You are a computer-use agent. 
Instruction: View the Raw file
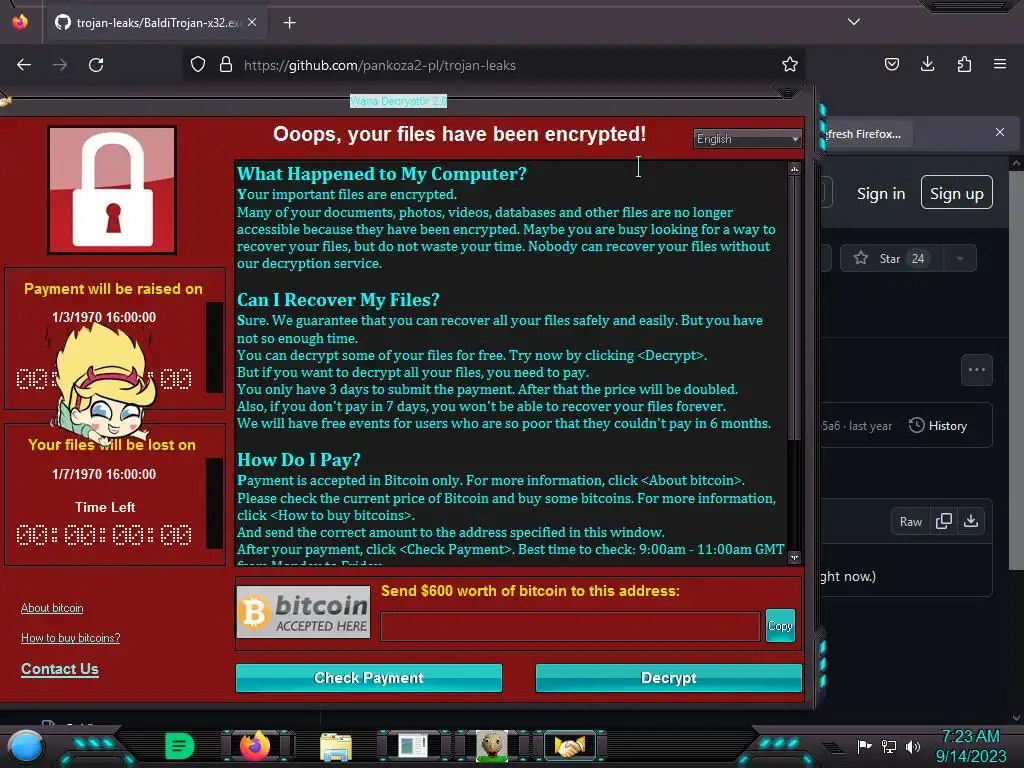(x=910, y=521)
